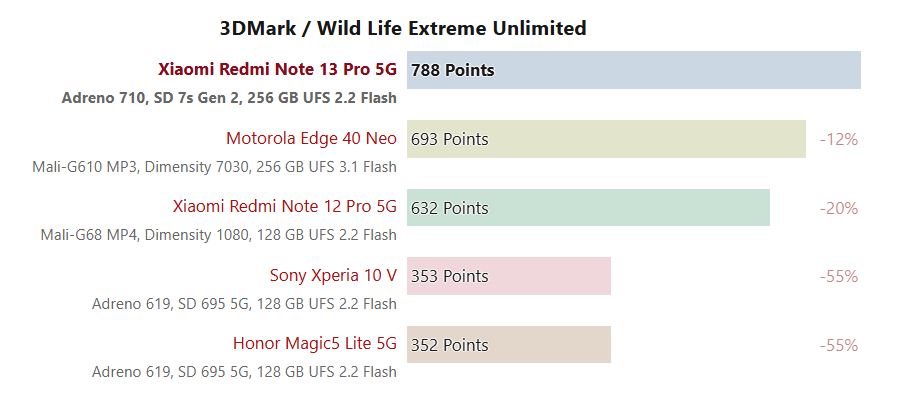Click the Mali-G610 MP3, Dimensity 7030 specs
This screenshot has height=399, width=918.
tap(214, 167)
